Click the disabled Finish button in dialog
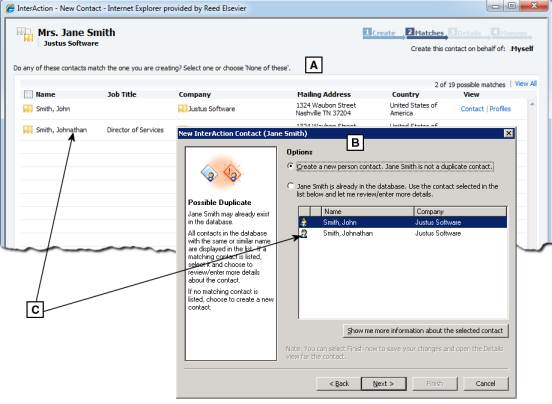The width and height of the screenshot is (552, 404). [435, 384]
